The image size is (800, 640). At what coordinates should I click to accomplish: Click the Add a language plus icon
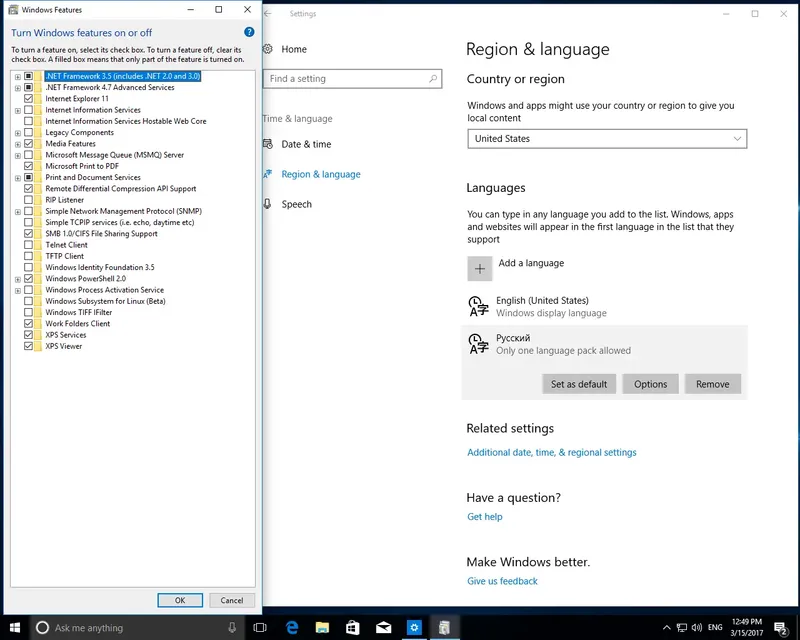pyautogui.click(x=479, y=270)
